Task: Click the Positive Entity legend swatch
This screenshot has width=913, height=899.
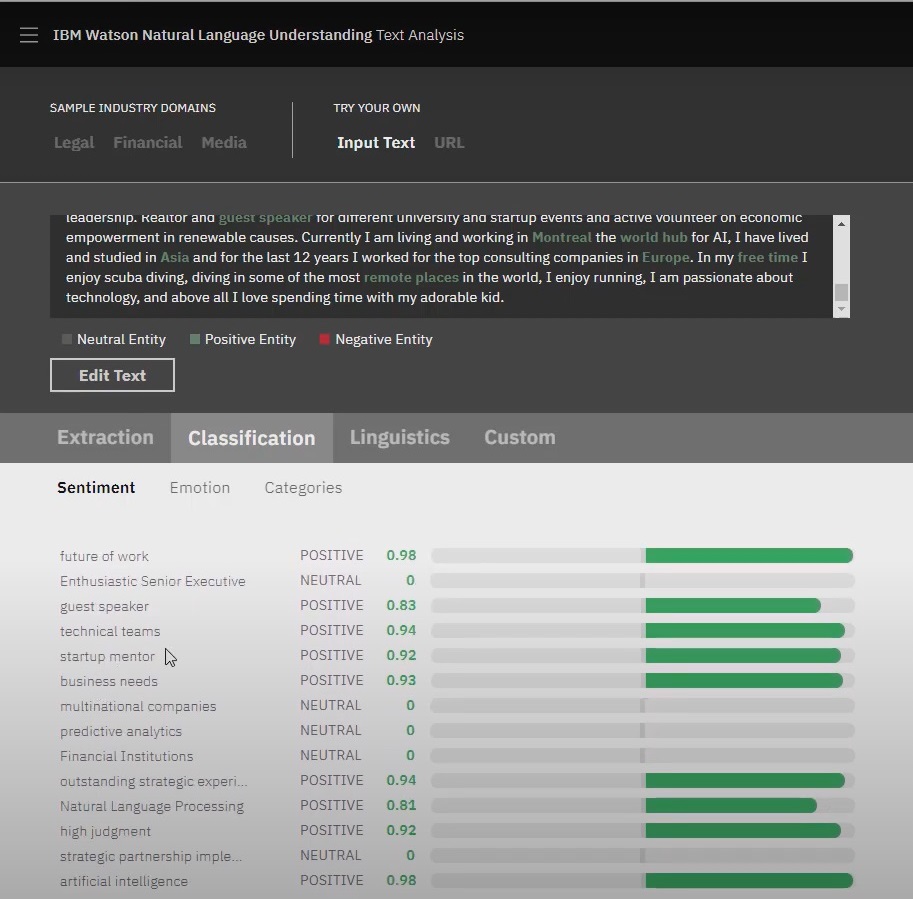Action: click(x=195, y=339)
